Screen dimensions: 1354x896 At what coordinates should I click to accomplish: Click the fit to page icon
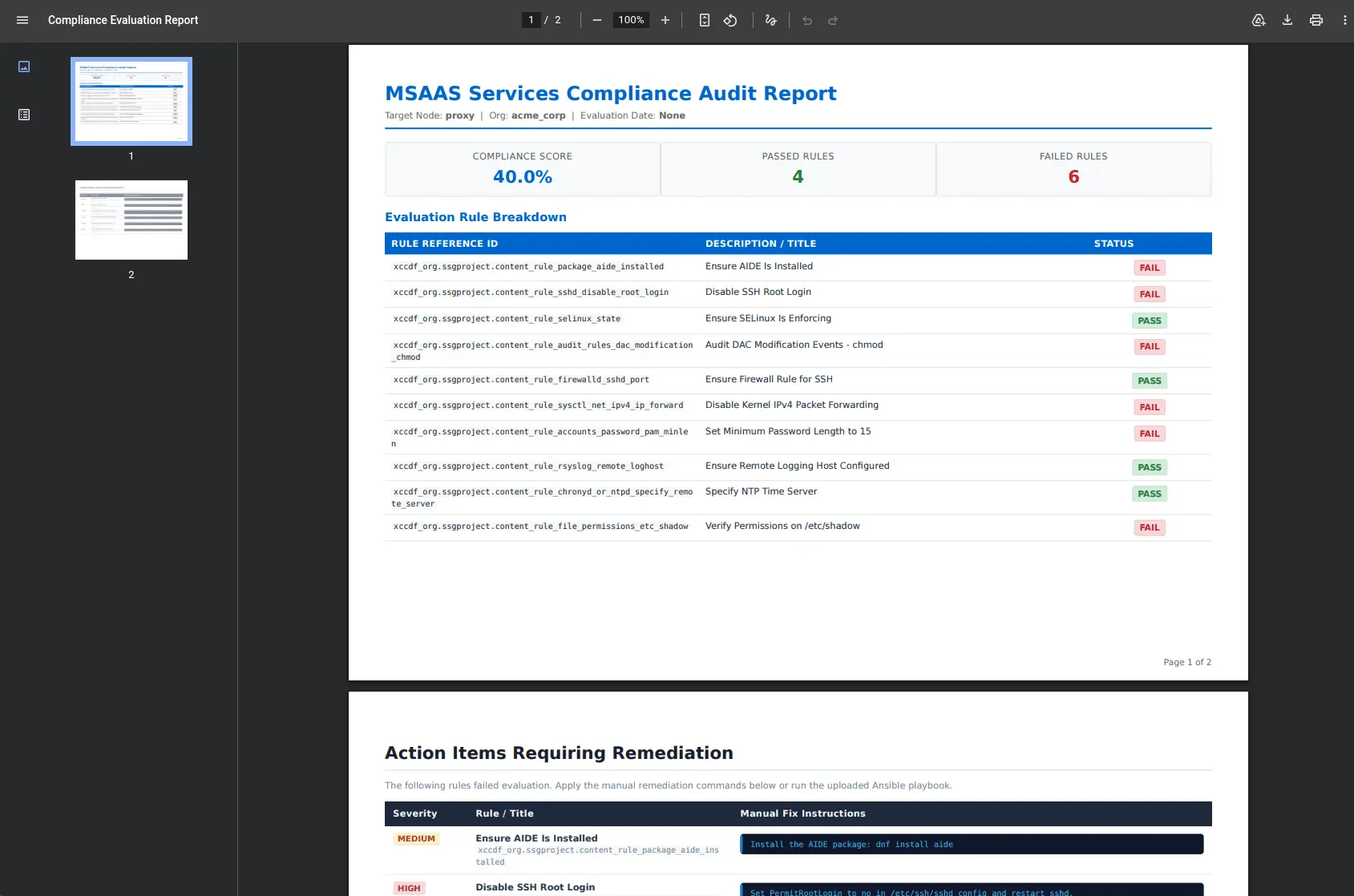pyautogui.click(x=704, y=20)
